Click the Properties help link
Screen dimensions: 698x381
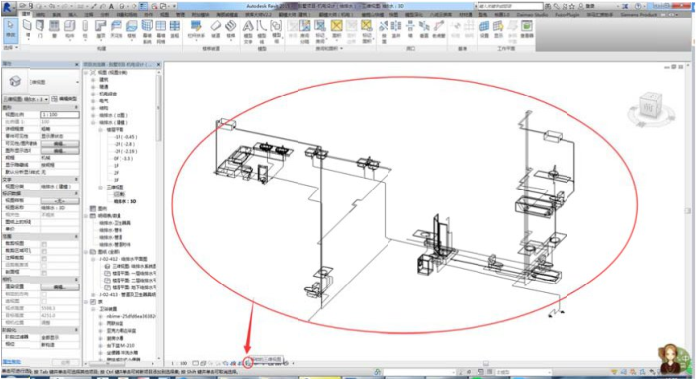point(12,362)
